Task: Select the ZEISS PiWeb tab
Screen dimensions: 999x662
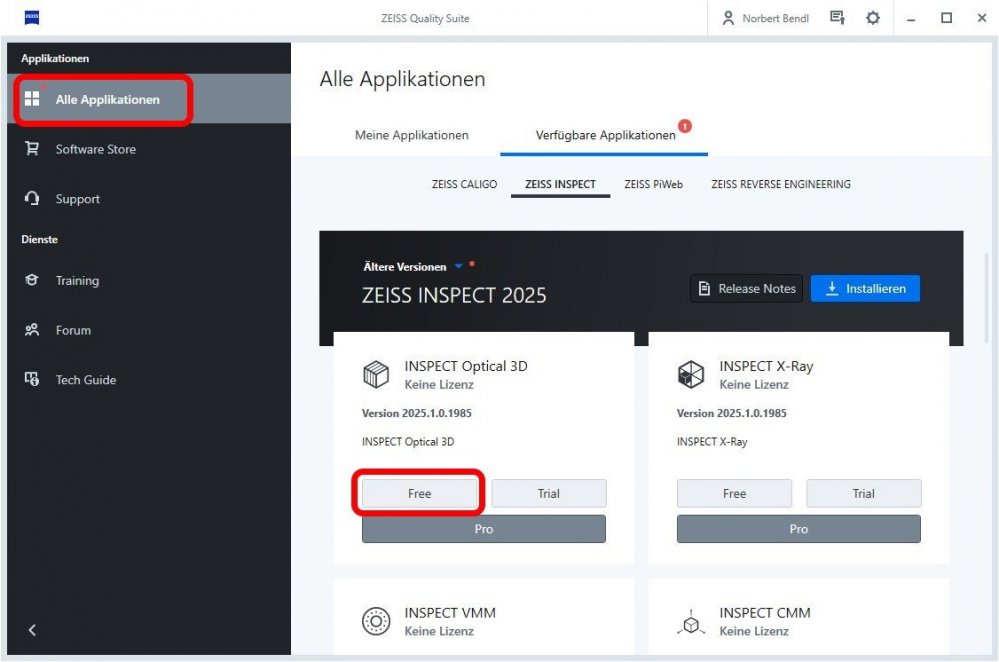Action: point(653,184)
